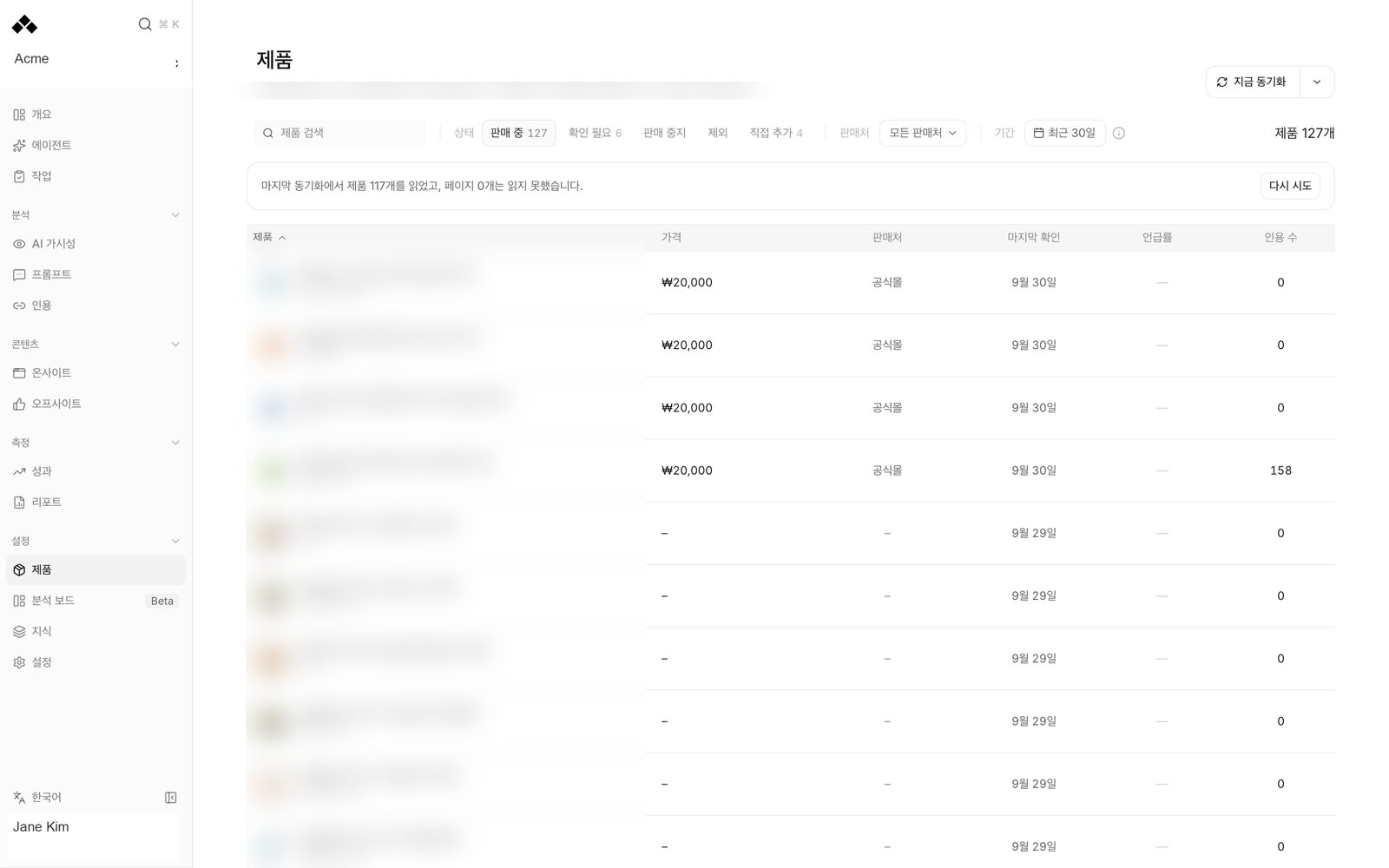Collapse the 콘텐츠 section
The height and width of the screenshot is (868, 1389).
click(175, 345)
